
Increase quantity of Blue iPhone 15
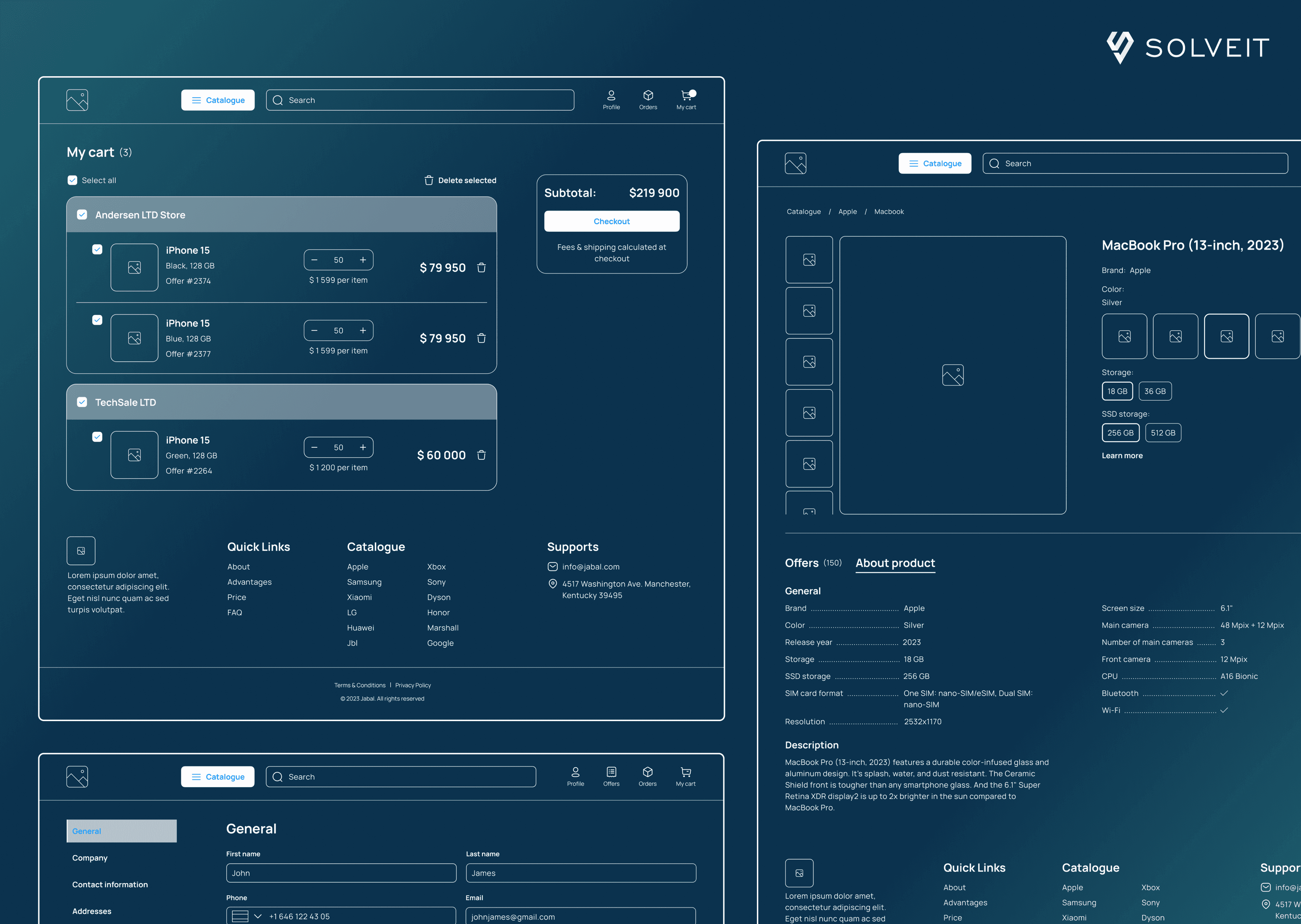pyautogui.click(x=363, y=331)
